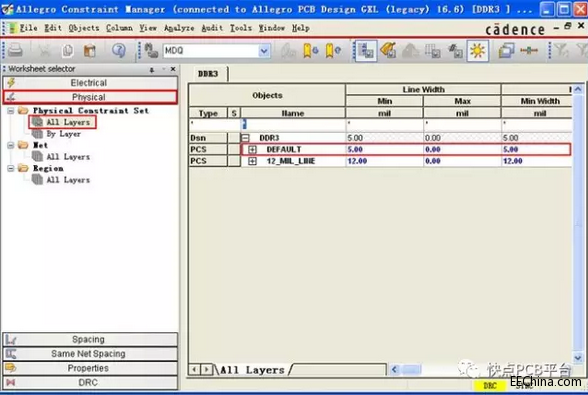
Task: Click the Copy toolbar icon
Action: (68, 51)
